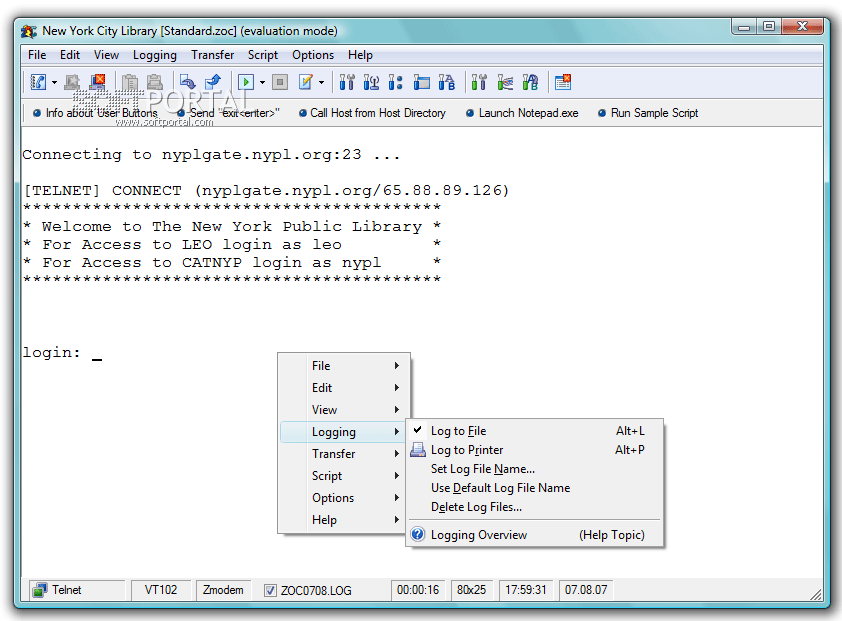Choose Use Default Log File Name
842x621 pixels.
tap(535, 488)
